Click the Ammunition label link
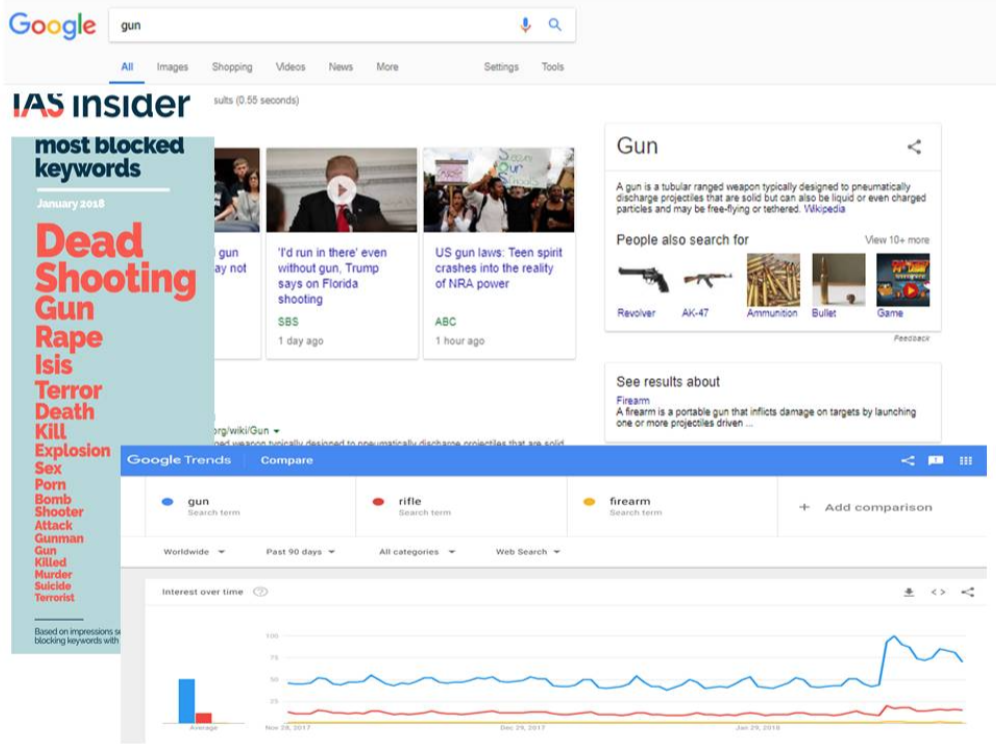The height and width of the screenshot is (744, 996). (x=772, y=313)
